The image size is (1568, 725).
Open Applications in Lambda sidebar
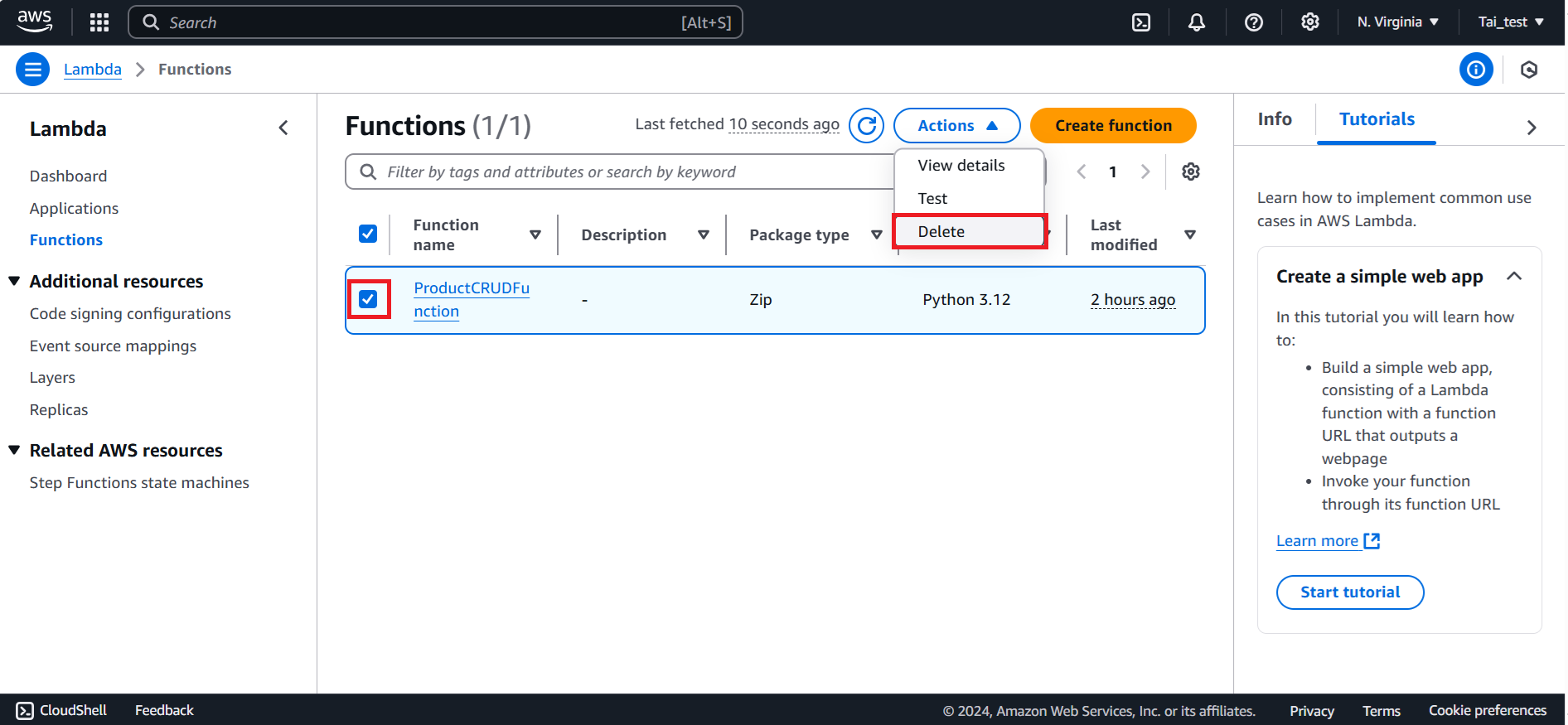coord(74,208)
